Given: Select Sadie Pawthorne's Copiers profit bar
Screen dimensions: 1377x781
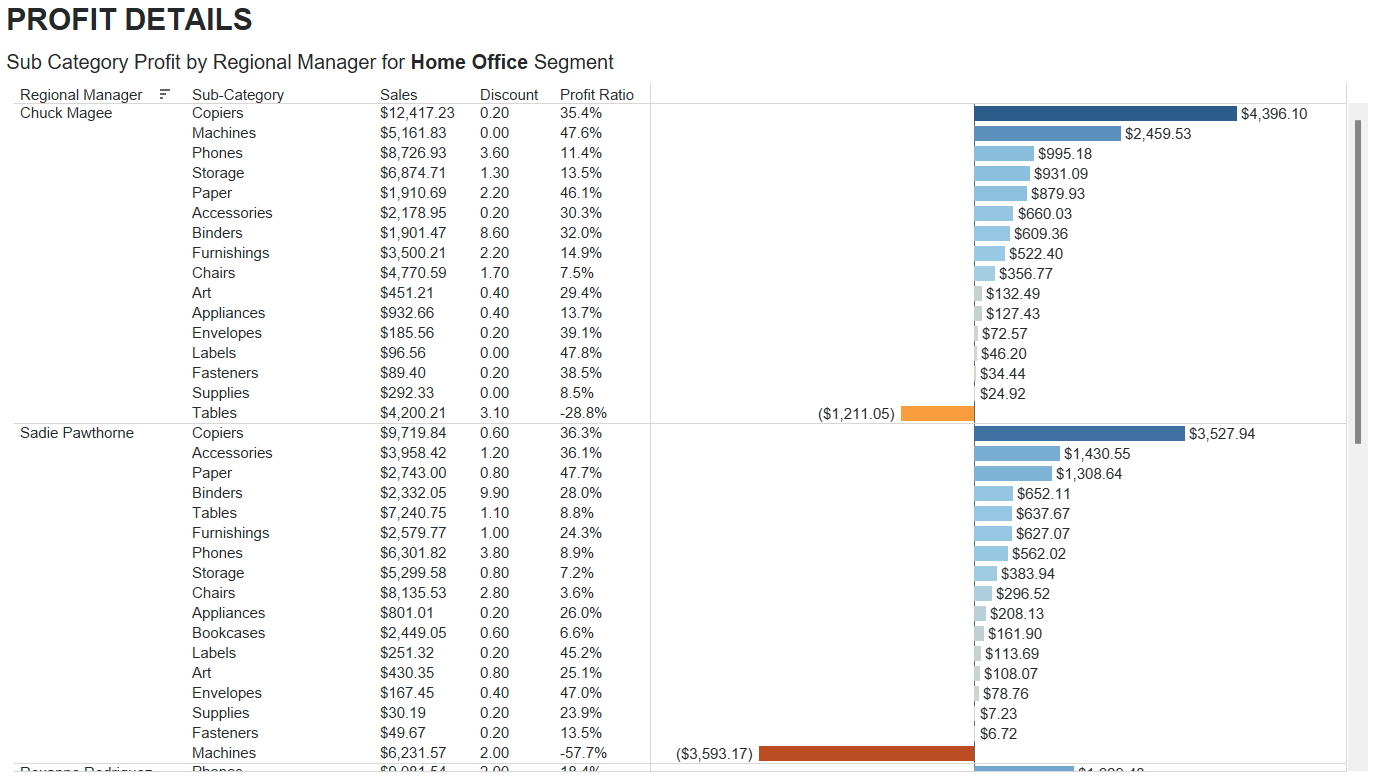Looking at the screenshot, I should (1079, 433).
